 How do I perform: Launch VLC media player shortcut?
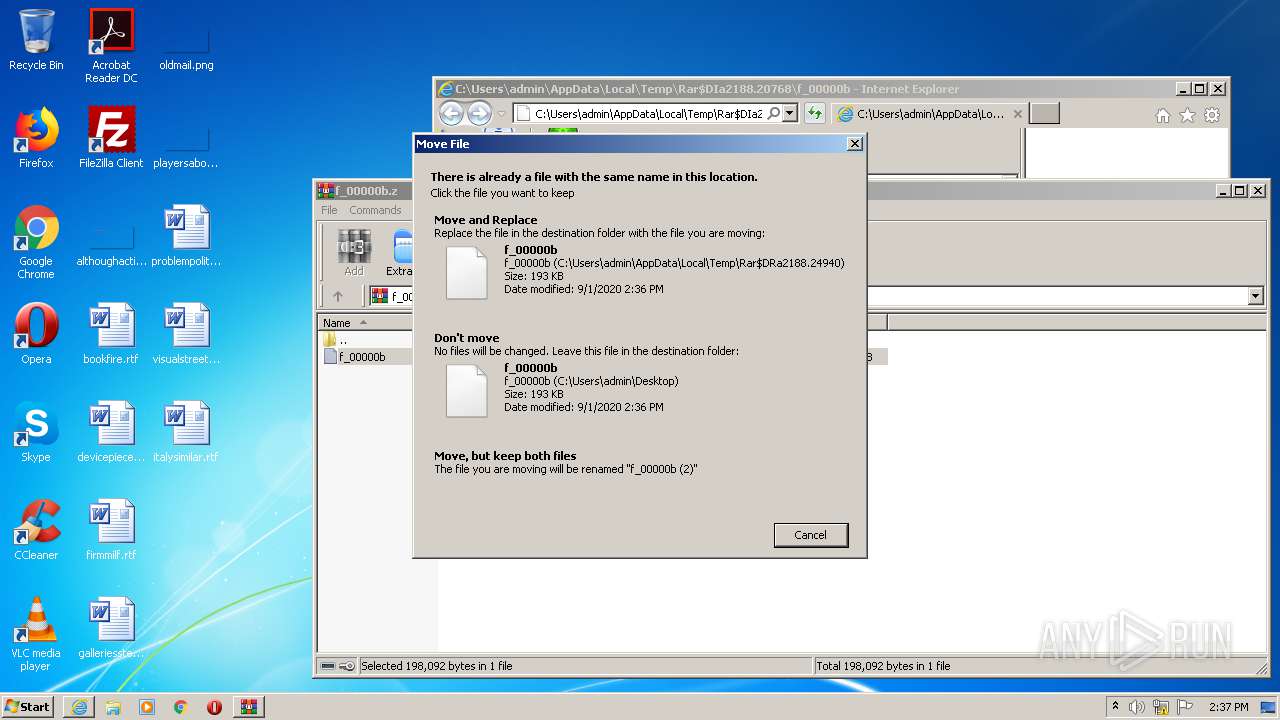36,634
